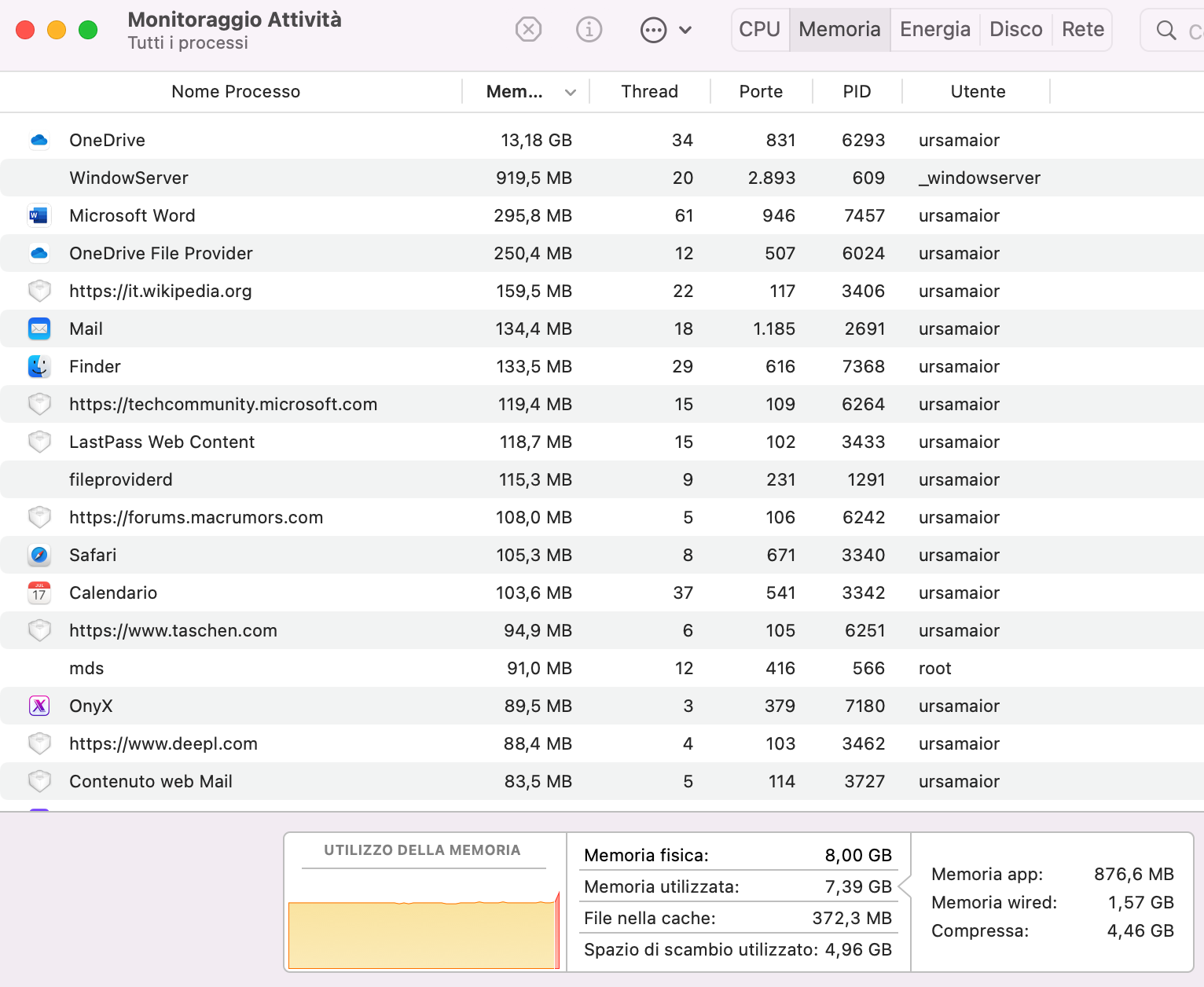Click the green zoom window button
1204x987 pixels.
(x=88, y=30)
